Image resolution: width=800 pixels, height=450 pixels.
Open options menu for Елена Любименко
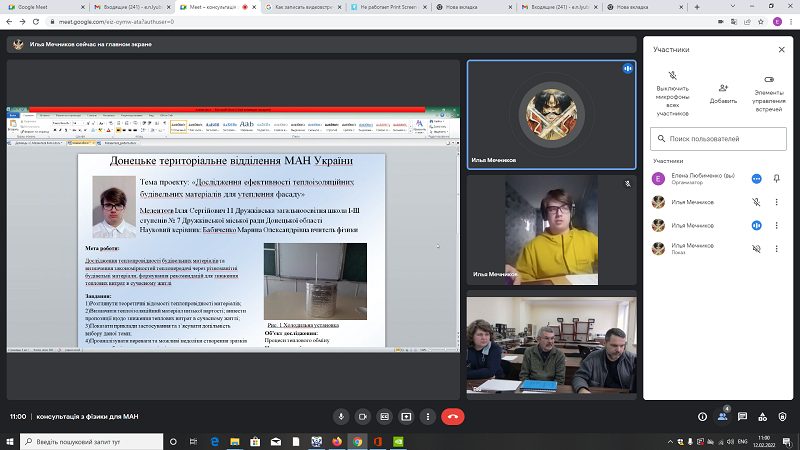[757, 179]
